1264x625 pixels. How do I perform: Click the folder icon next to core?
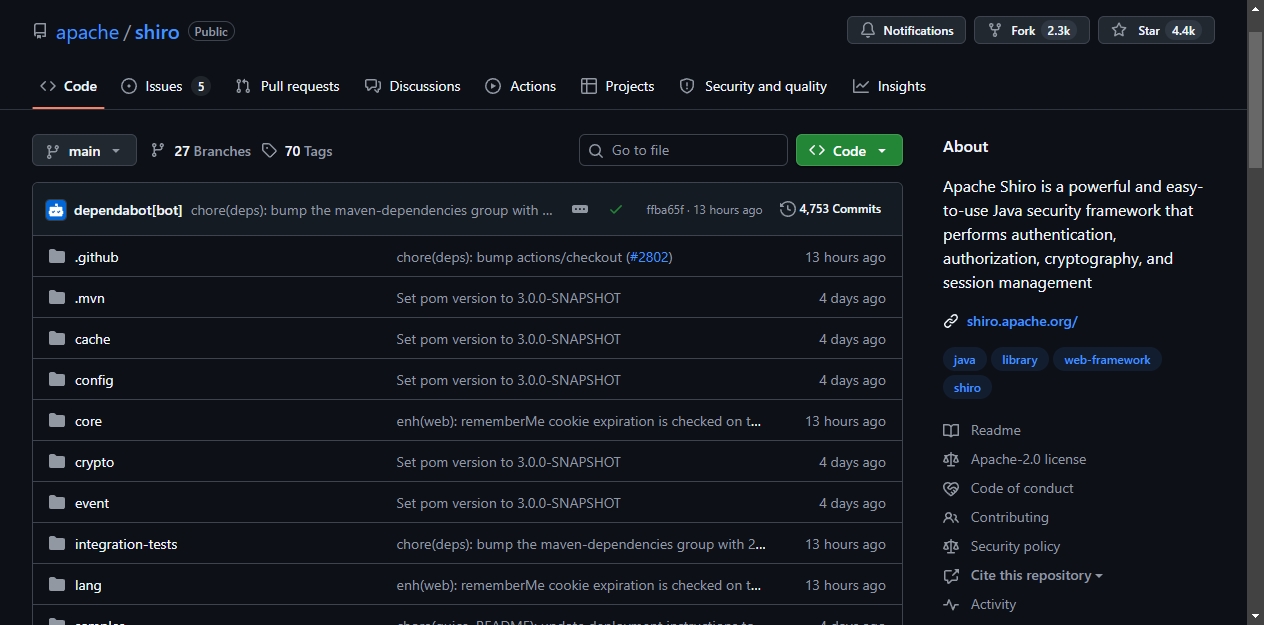pos(57,421)
